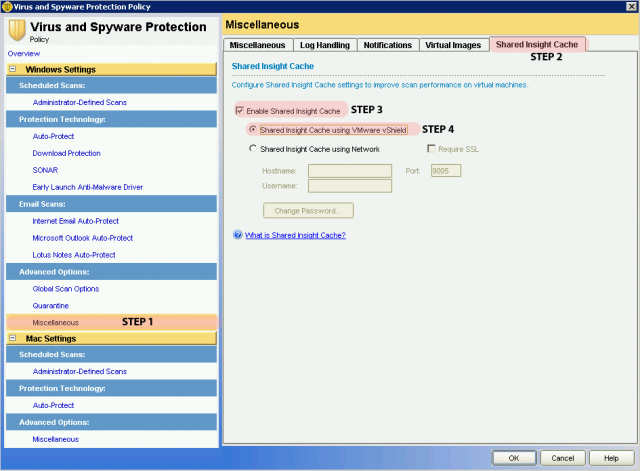
Task: Click the Port number field
Action: click(445, 171)
